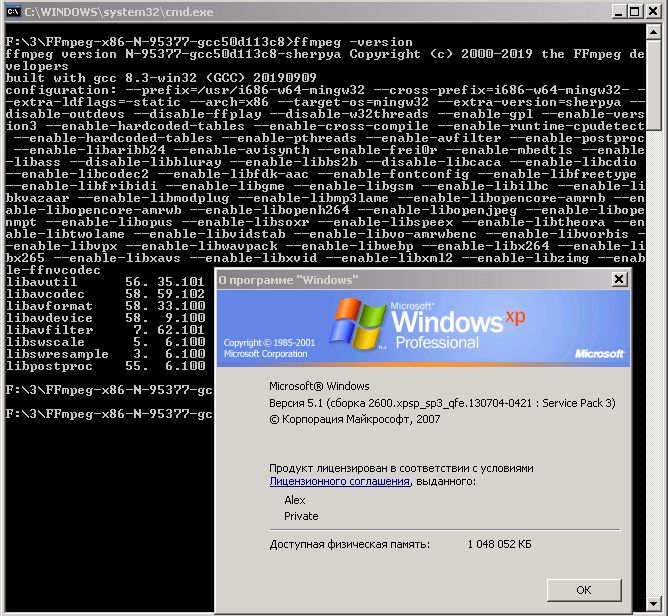The width and height of the screenshot is (668, 616).
Task: Minimize the cmd.exe window
Action: coord(619,12)
